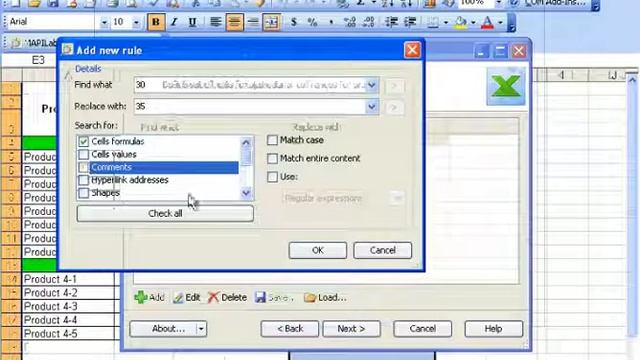The image size is (640, 360).
Task: Enable Match entire content option
Action: [272, 158]
